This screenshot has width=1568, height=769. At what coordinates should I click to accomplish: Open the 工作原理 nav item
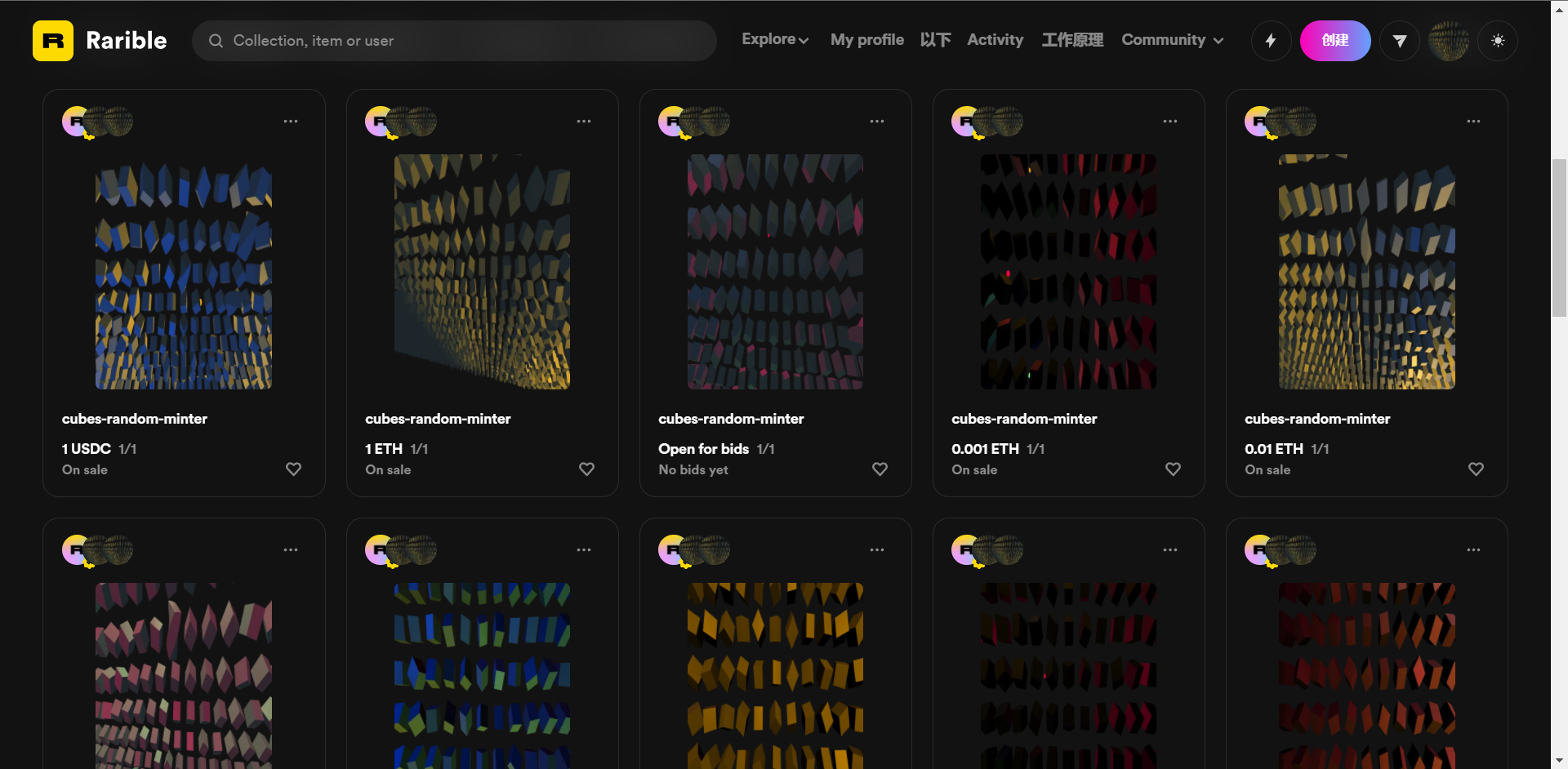pos(1072,39)
